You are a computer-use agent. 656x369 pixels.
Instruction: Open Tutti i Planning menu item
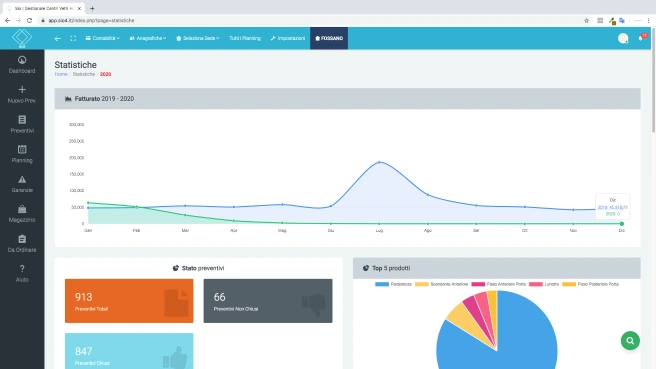coord(245,38)
